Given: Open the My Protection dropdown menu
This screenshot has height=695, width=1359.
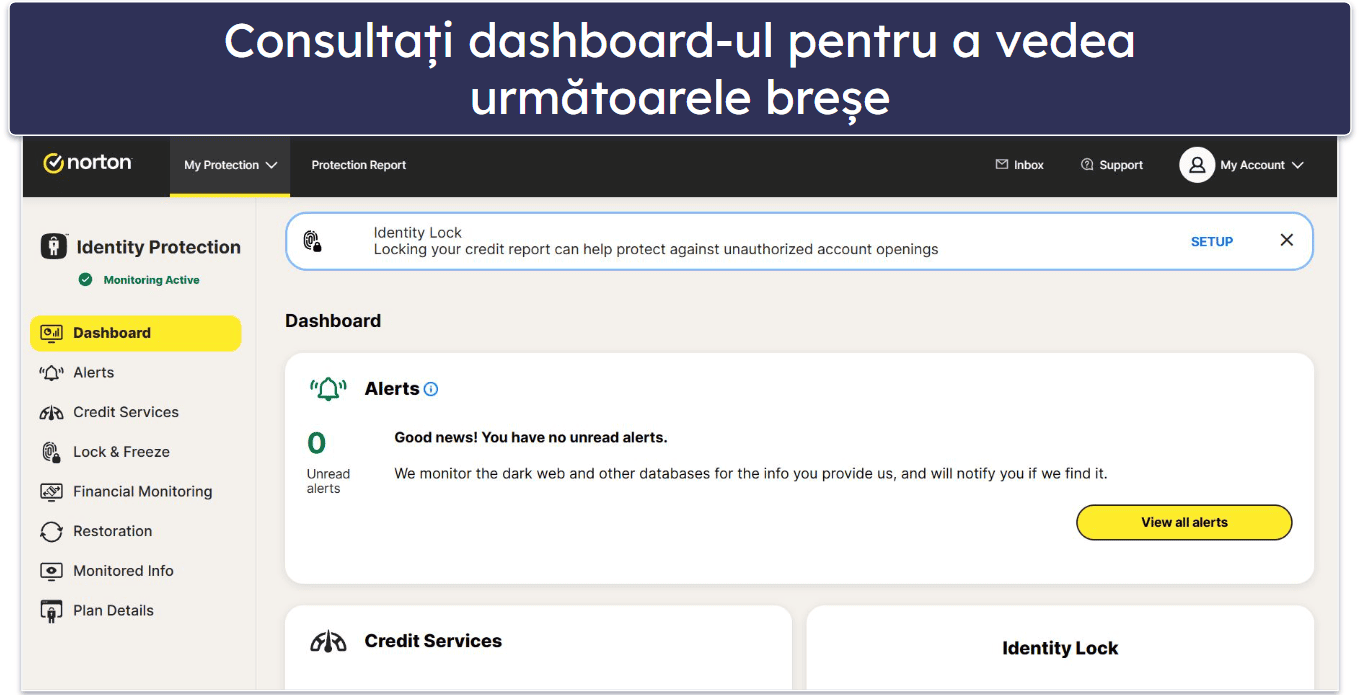Looking at the screenshot, I should click(x=230, y=165).
